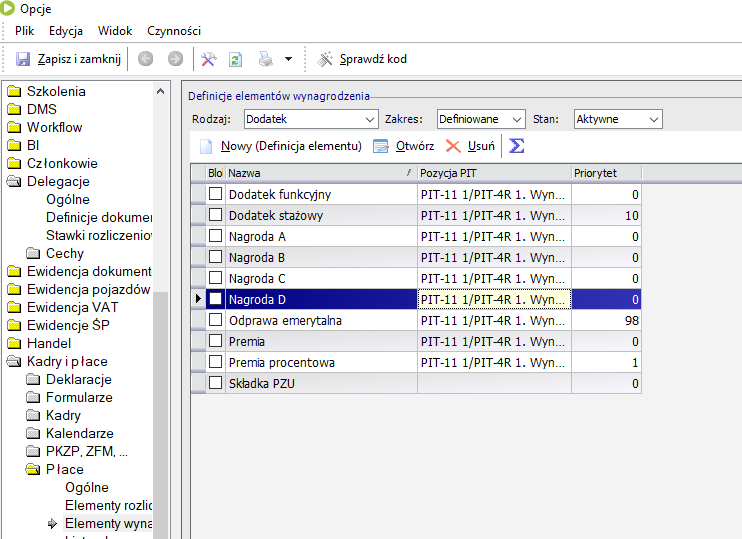Select the Premia row name cell
Viewport: 742px width, 539px height.
coord(321,341)
